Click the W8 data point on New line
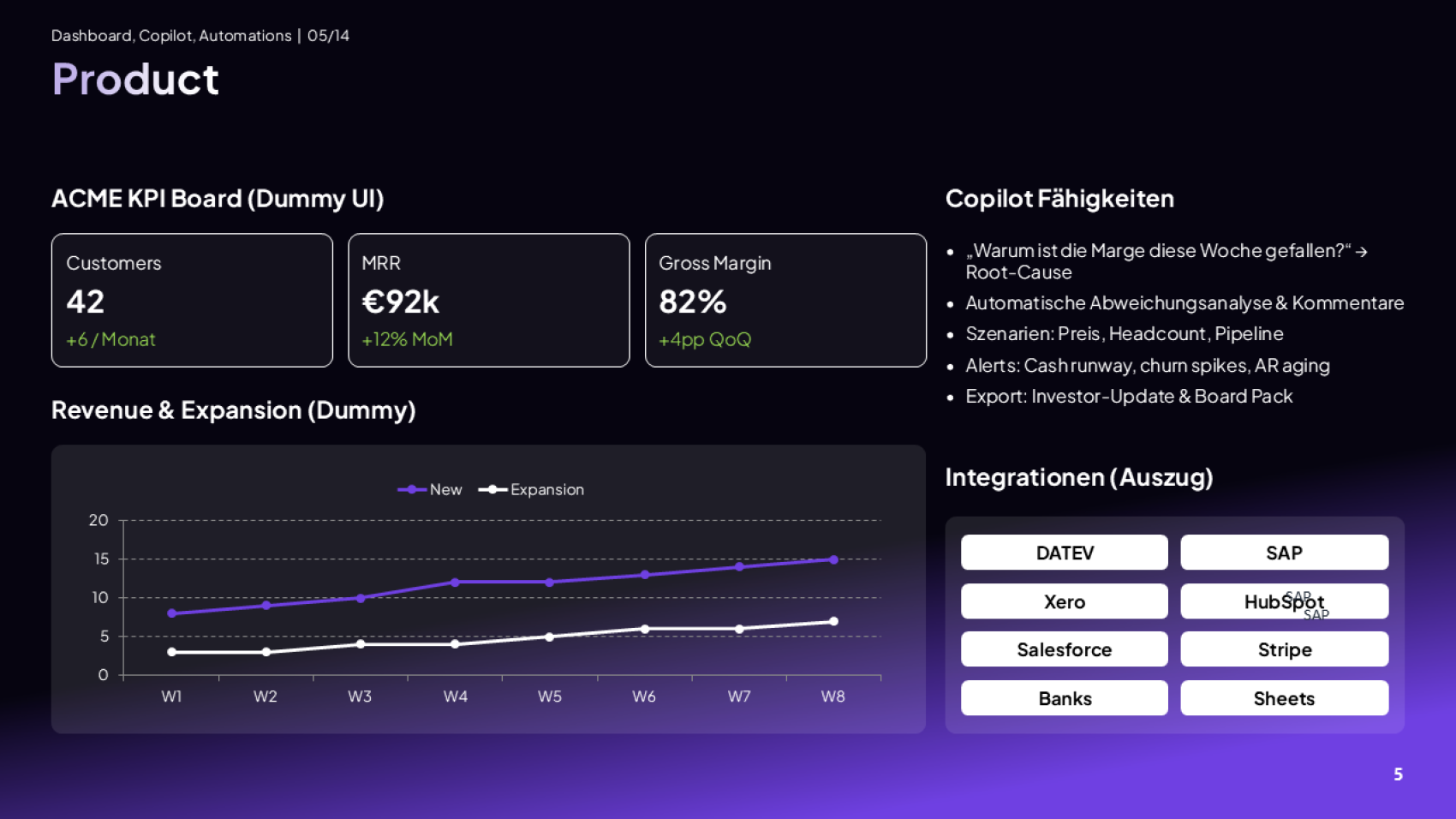Viewport: 1456px width, 819px height. coord(833,559)
